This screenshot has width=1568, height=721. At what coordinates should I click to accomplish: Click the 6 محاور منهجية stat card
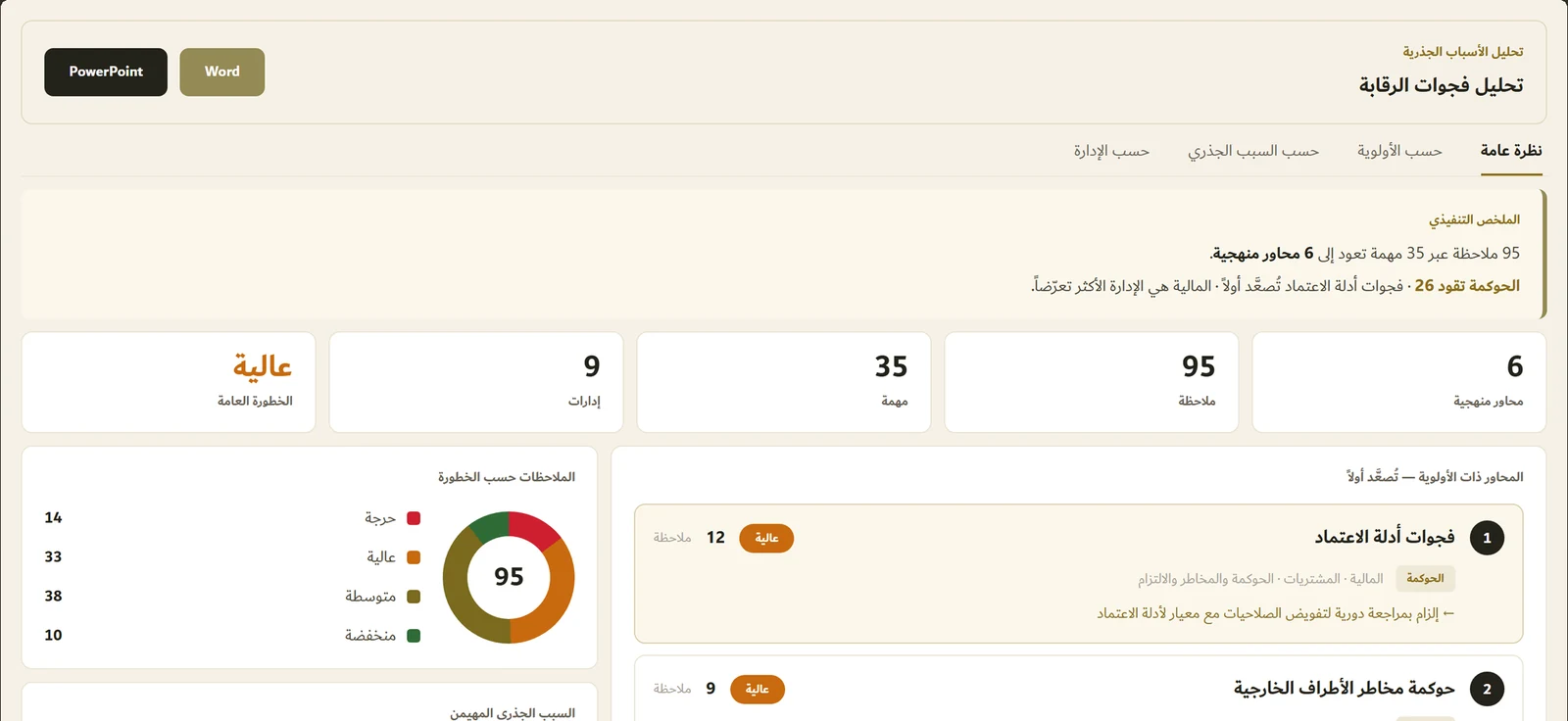pos(1398,382)
